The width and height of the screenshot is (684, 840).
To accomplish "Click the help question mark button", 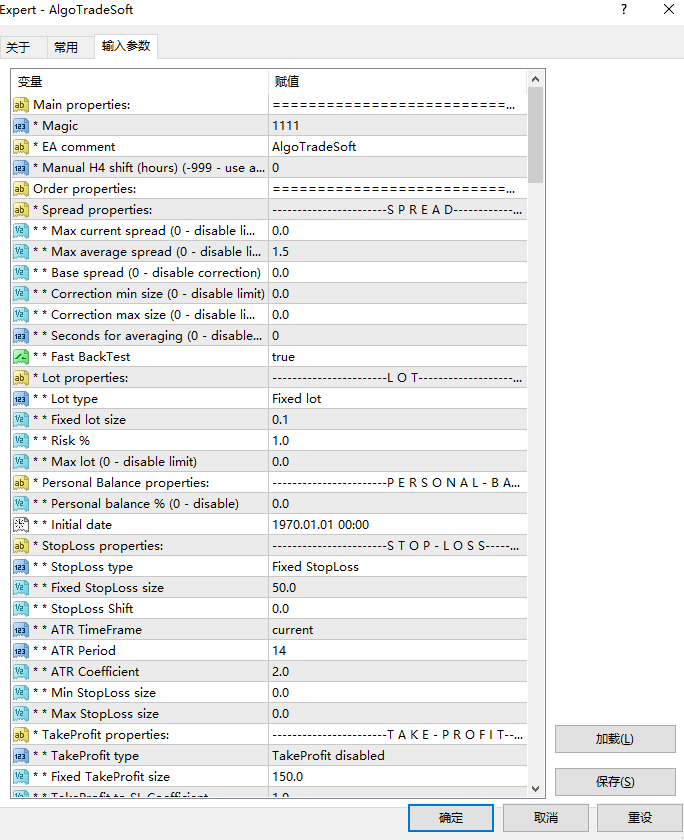I will 624,10.
